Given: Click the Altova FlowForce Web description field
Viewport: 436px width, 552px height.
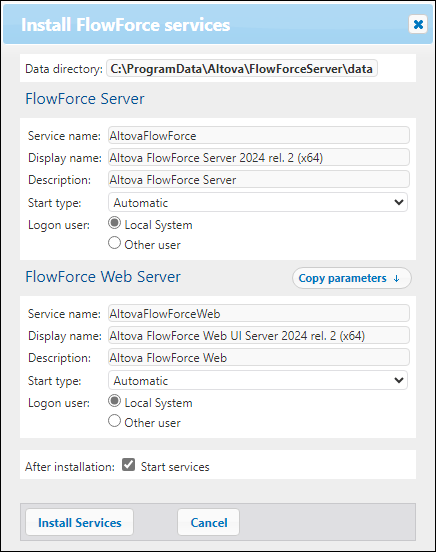Looking at the screenshot, I should pyautogui.click(x=259, y=357).
